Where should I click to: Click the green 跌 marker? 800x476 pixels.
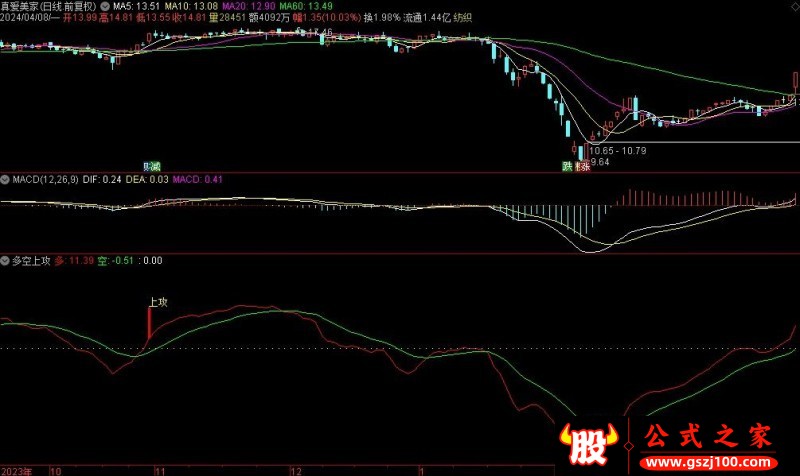(x=566, y=166)
